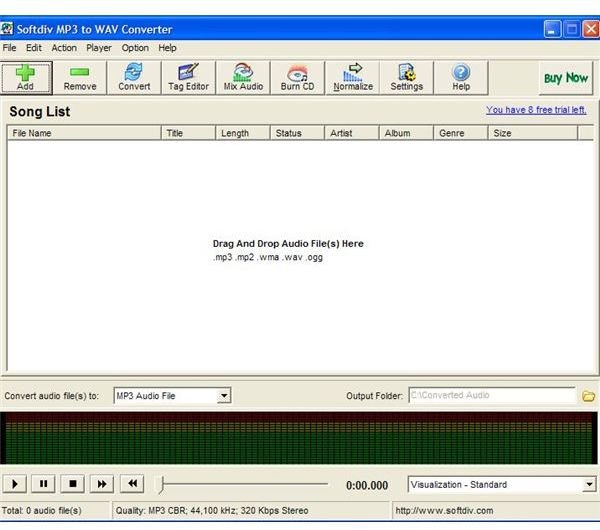This screenshot has height=530, width=600.
Task: Start conversion with the Convert icon
Action: pos(134,78)
